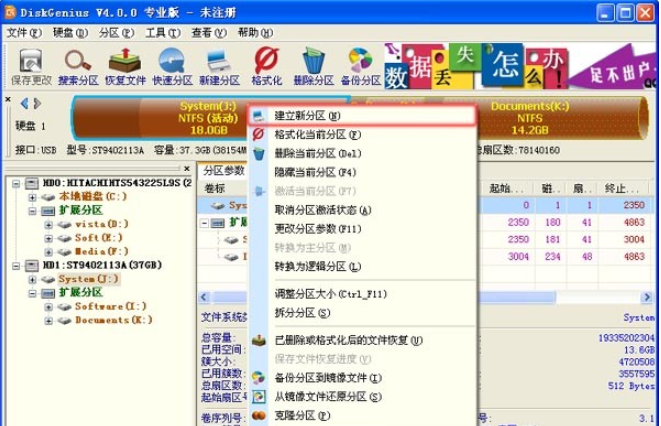
Task: Click the hard disk icon next to HD0
Action: point(32,183)
